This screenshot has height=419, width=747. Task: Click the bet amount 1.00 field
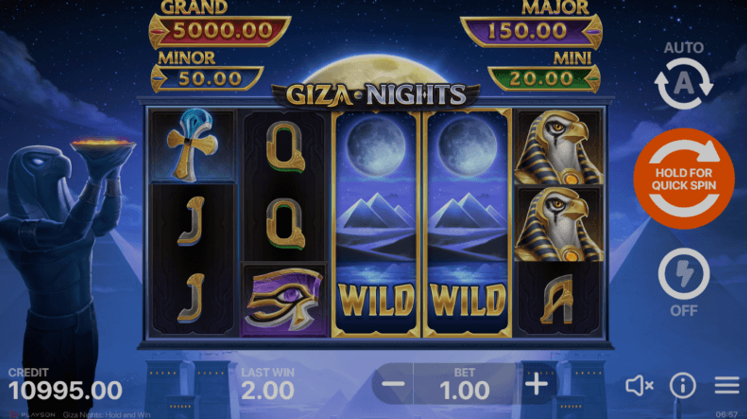[464, 385]
